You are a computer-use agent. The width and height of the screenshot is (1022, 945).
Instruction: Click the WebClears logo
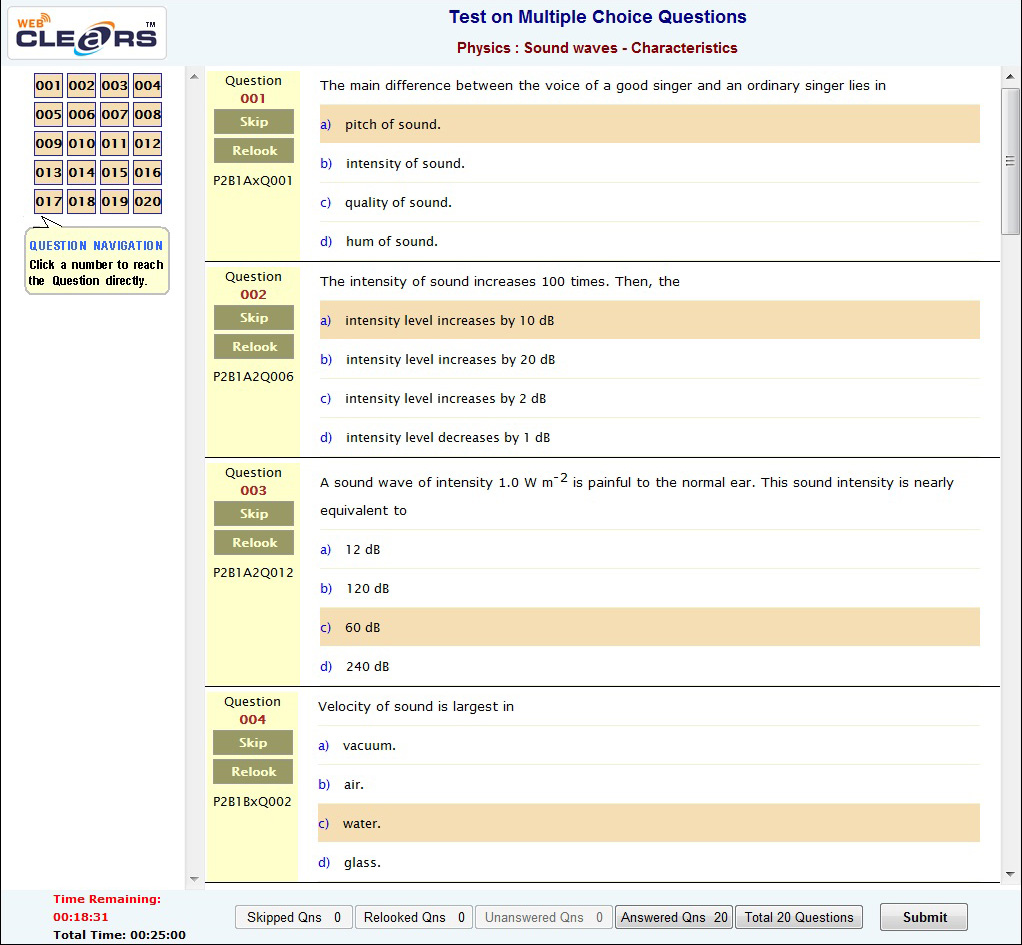point(87,33)
